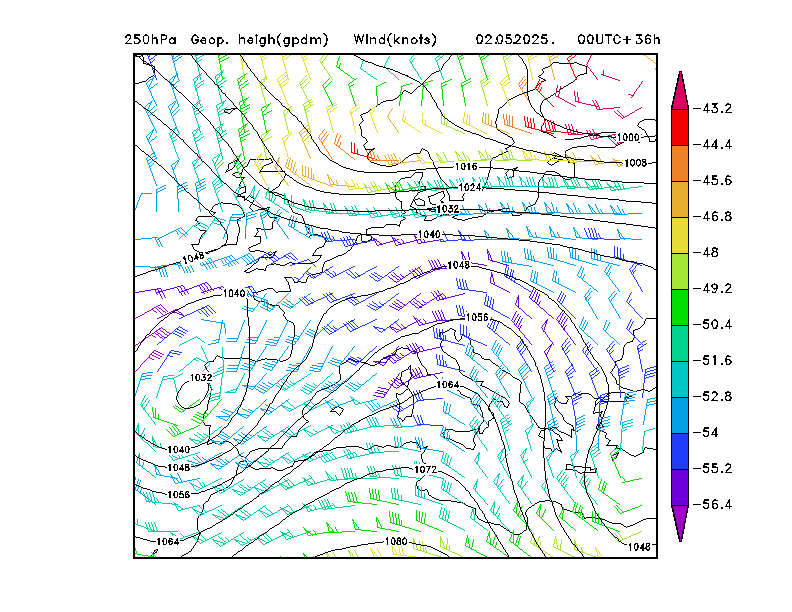Select the orange swatch between -44.4 and -45.6
Screen dimensions: 792x612
[x=680, y=164]
